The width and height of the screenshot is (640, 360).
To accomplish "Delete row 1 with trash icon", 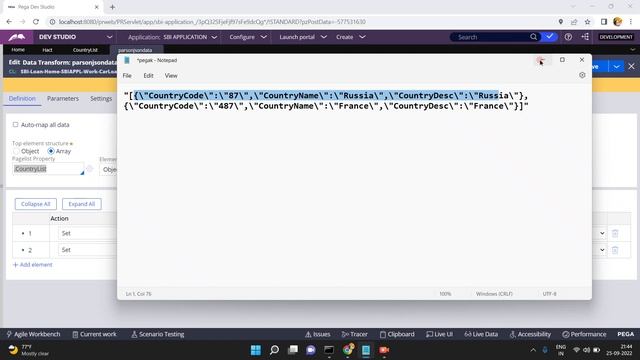I will coord(615,233).
